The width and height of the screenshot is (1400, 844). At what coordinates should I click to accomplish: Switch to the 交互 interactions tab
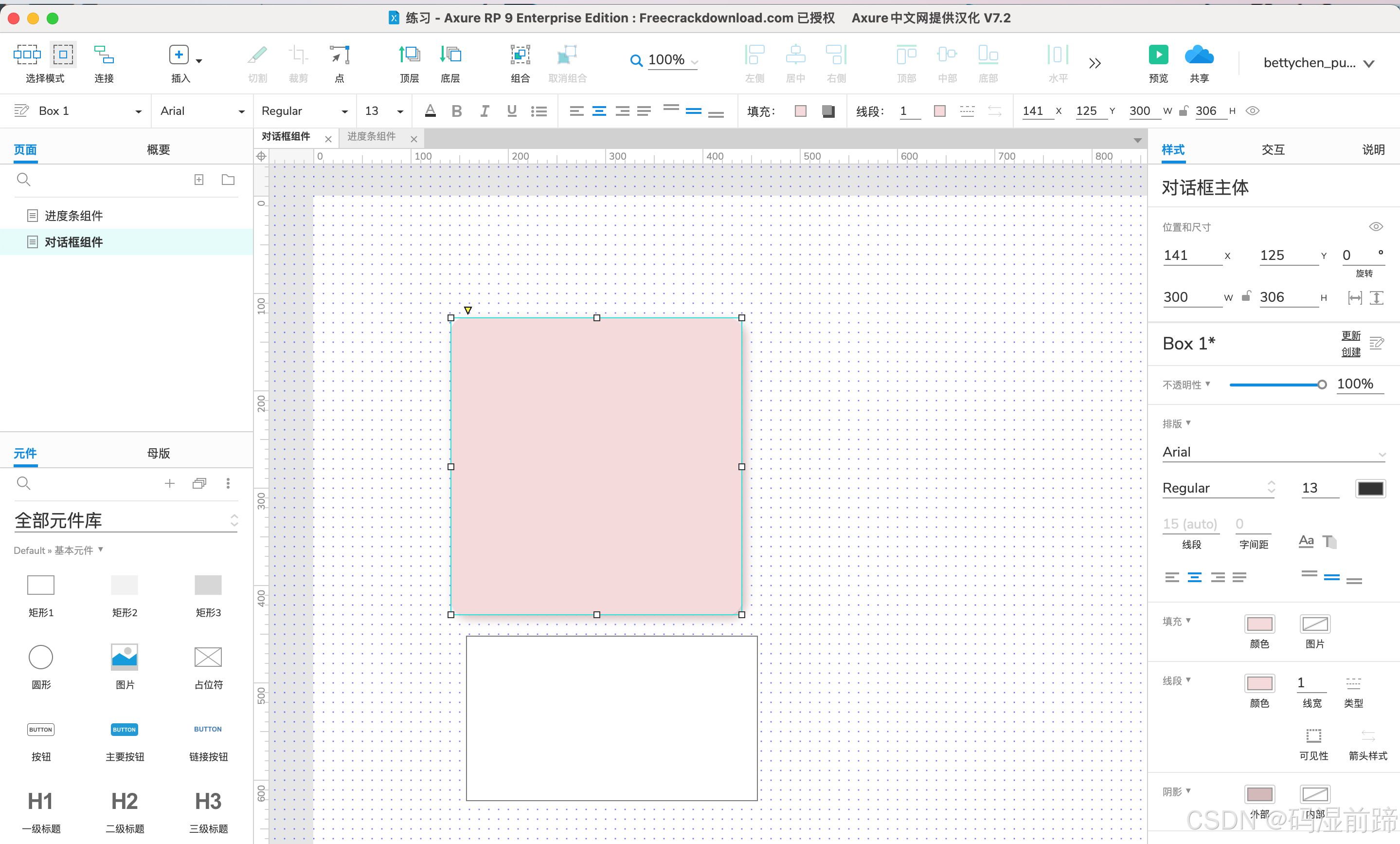pos(1273,149)
